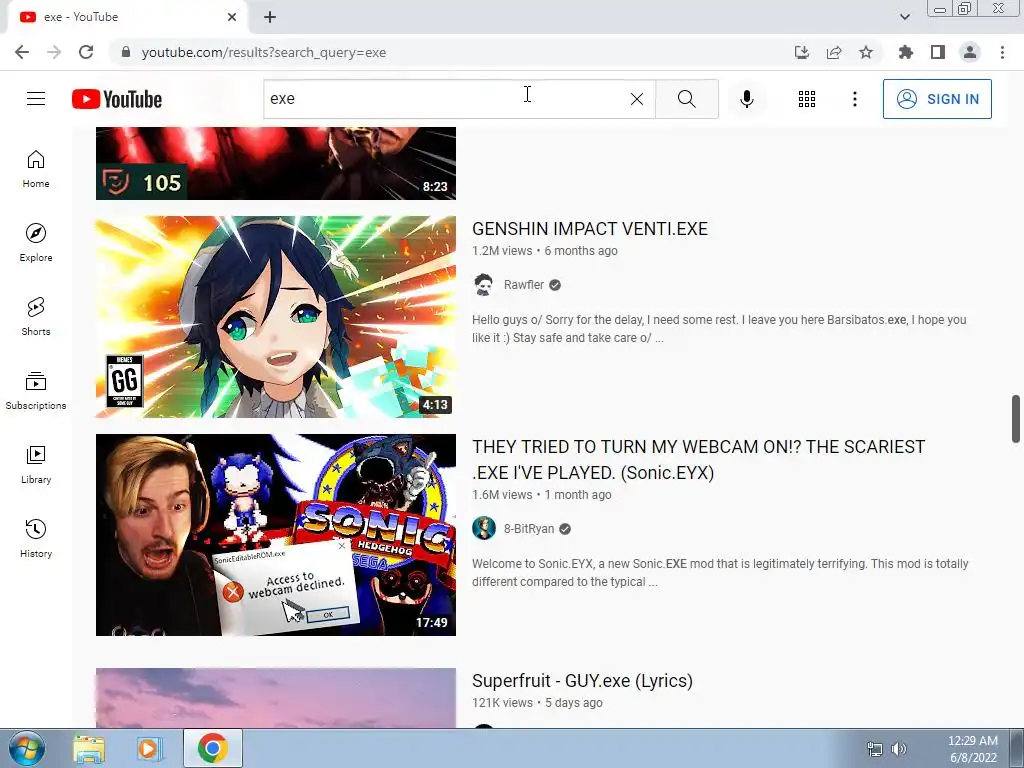Expand the tab search dropdown arrow
This screenshot has width=1024, height=768.
(x=904, y=17)
